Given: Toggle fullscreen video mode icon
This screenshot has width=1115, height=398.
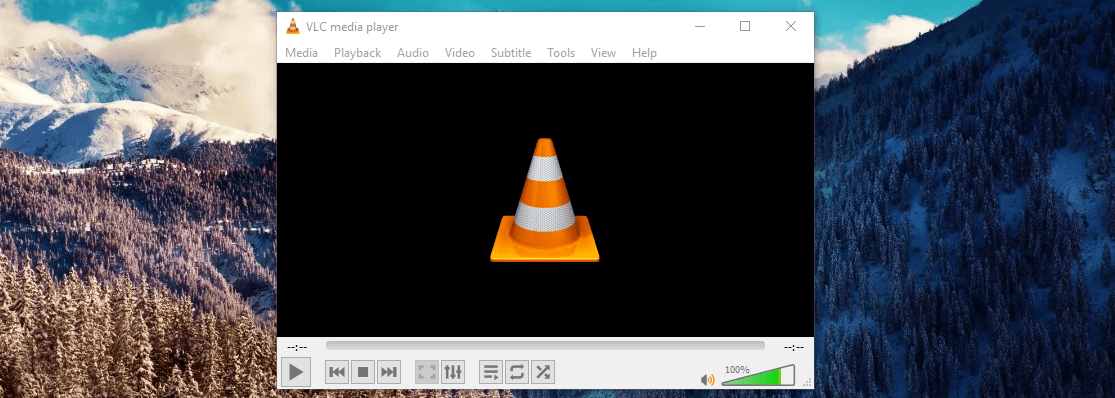Looking at the screenshot, I should [427, 372].
